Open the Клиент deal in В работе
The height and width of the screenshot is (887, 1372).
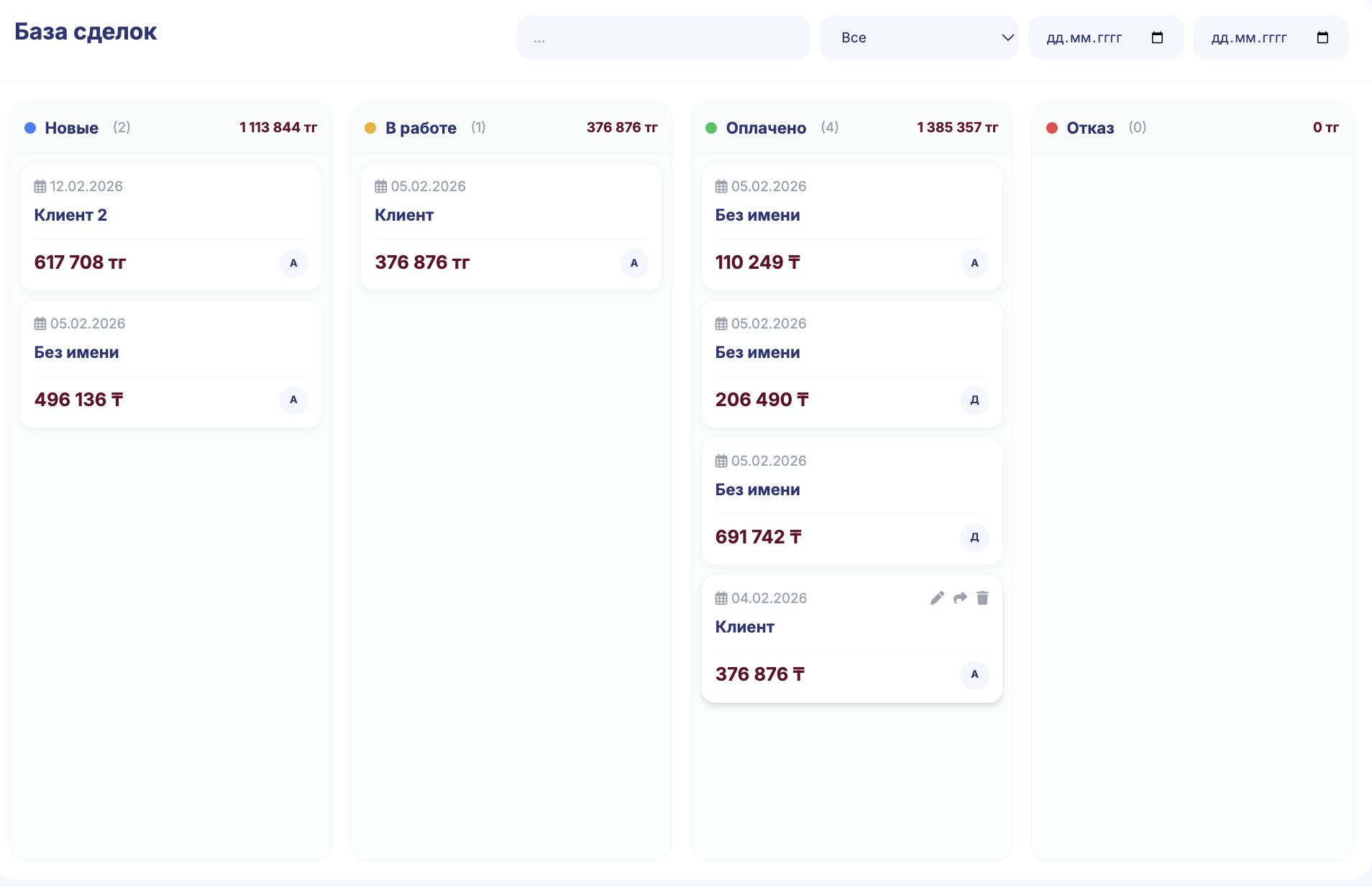point(511,216)
